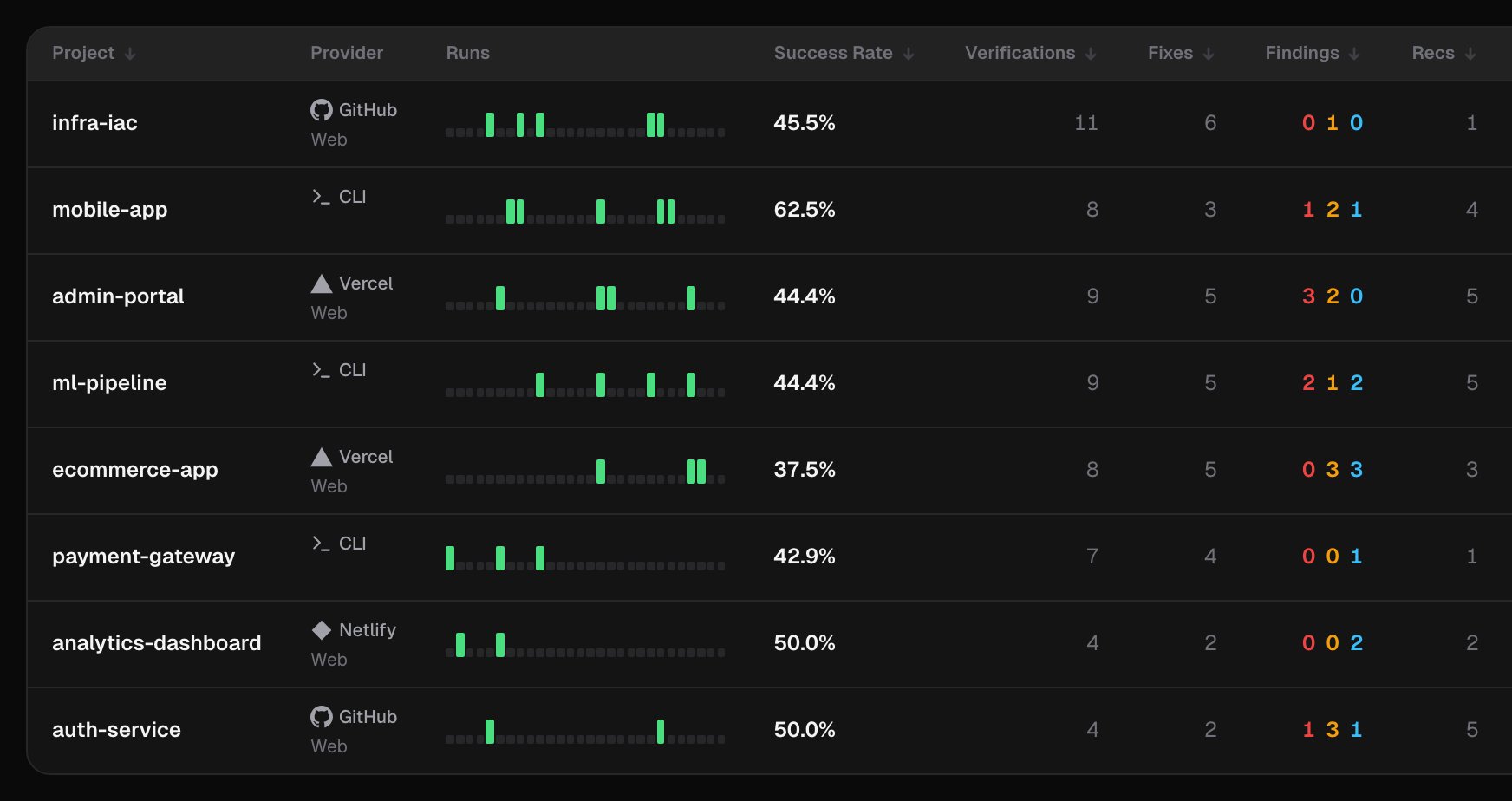Open the admin-portal project
Screen dimensions: 1512x801
(x=118, y=296)
